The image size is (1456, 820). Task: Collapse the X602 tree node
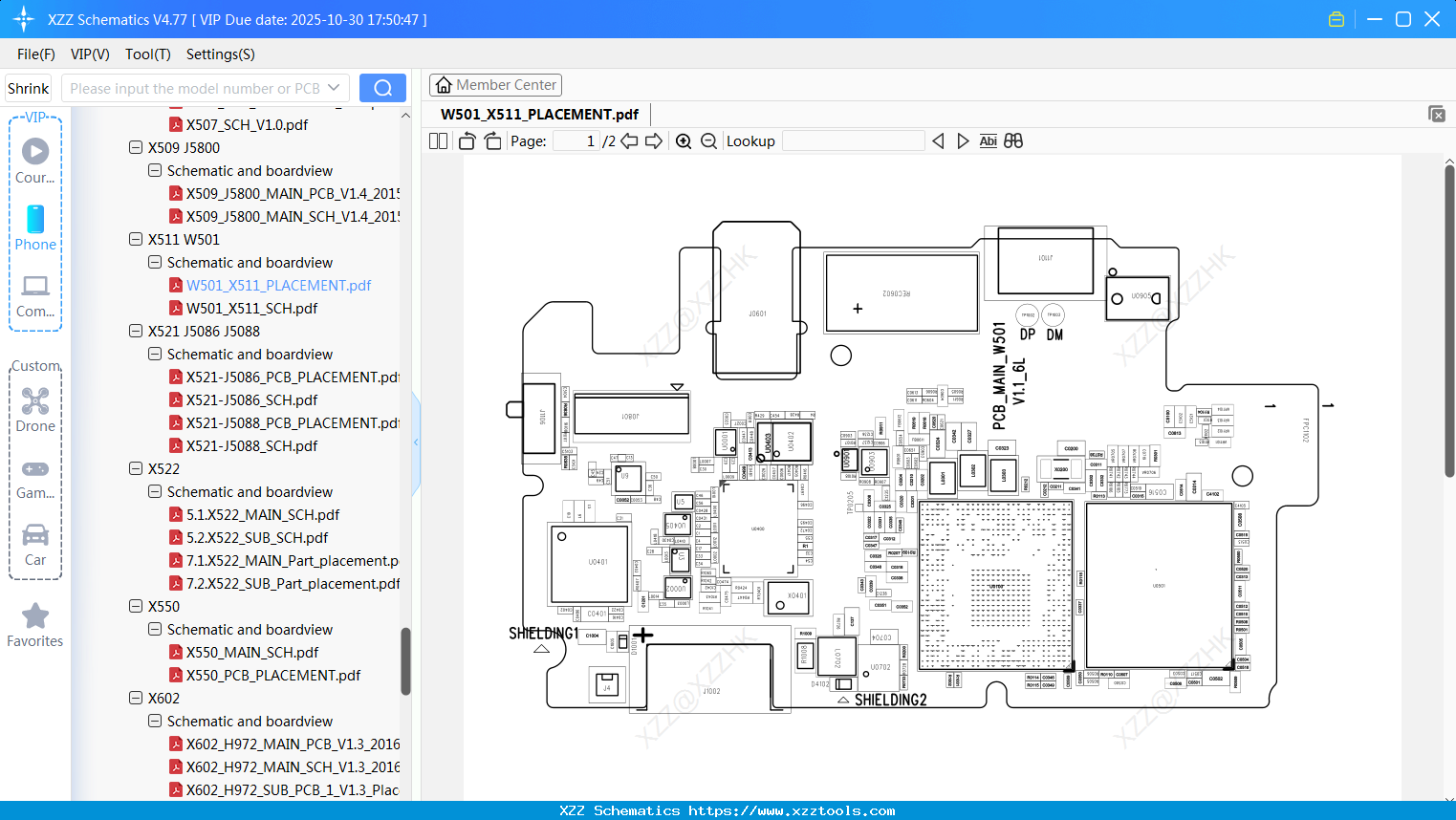click(x=136, y=698)
